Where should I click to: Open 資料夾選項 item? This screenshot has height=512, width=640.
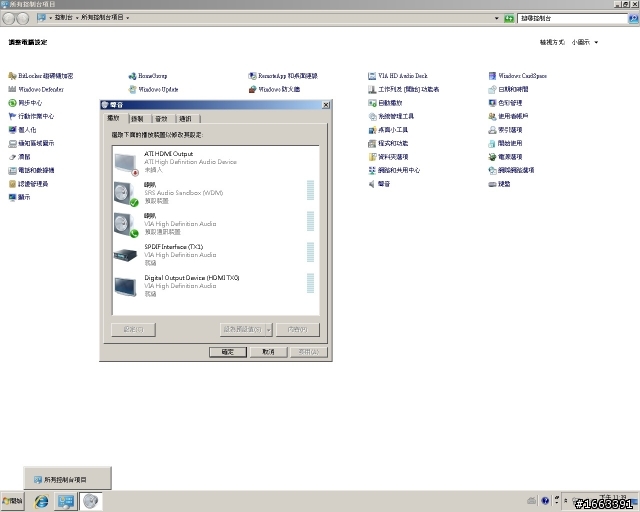[x=388, y=157]
